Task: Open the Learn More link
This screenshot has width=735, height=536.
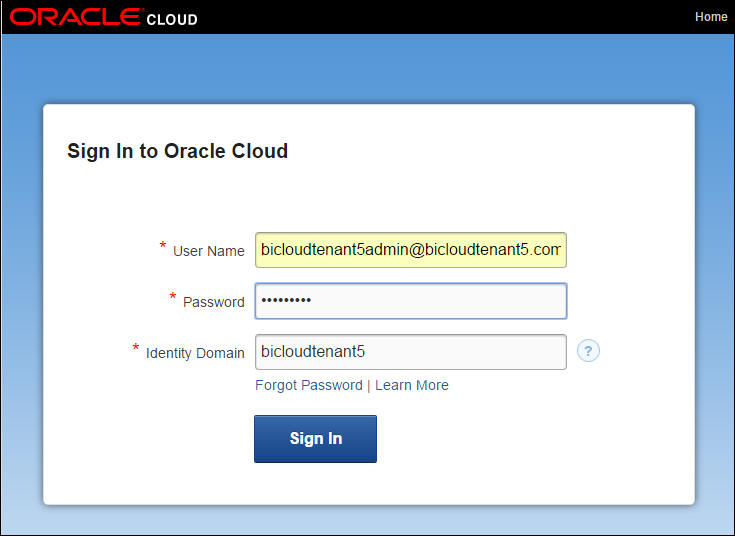Action: pos(412,385)
